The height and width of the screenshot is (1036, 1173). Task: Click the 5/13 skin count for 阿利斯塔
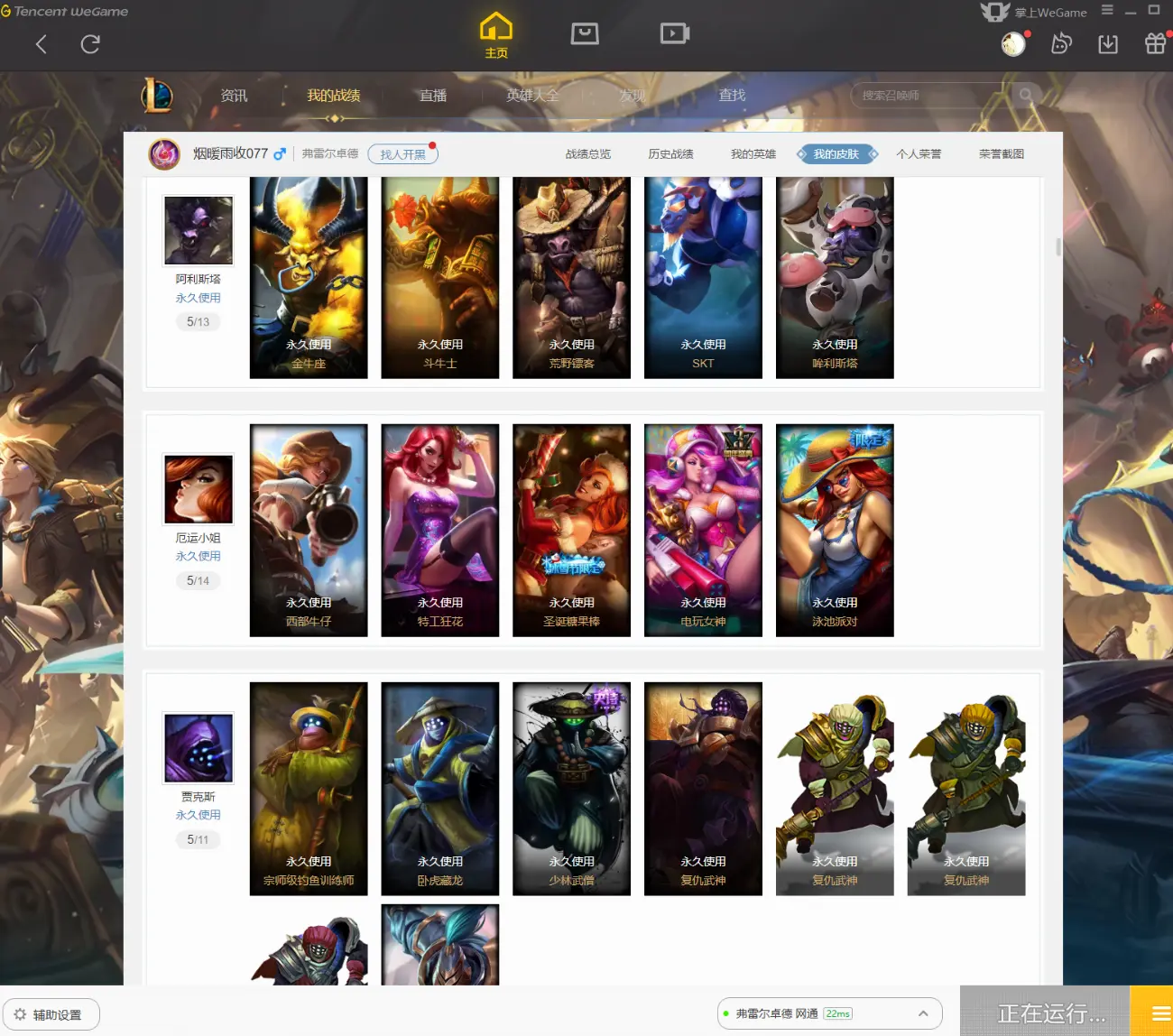tap(199, 322)
